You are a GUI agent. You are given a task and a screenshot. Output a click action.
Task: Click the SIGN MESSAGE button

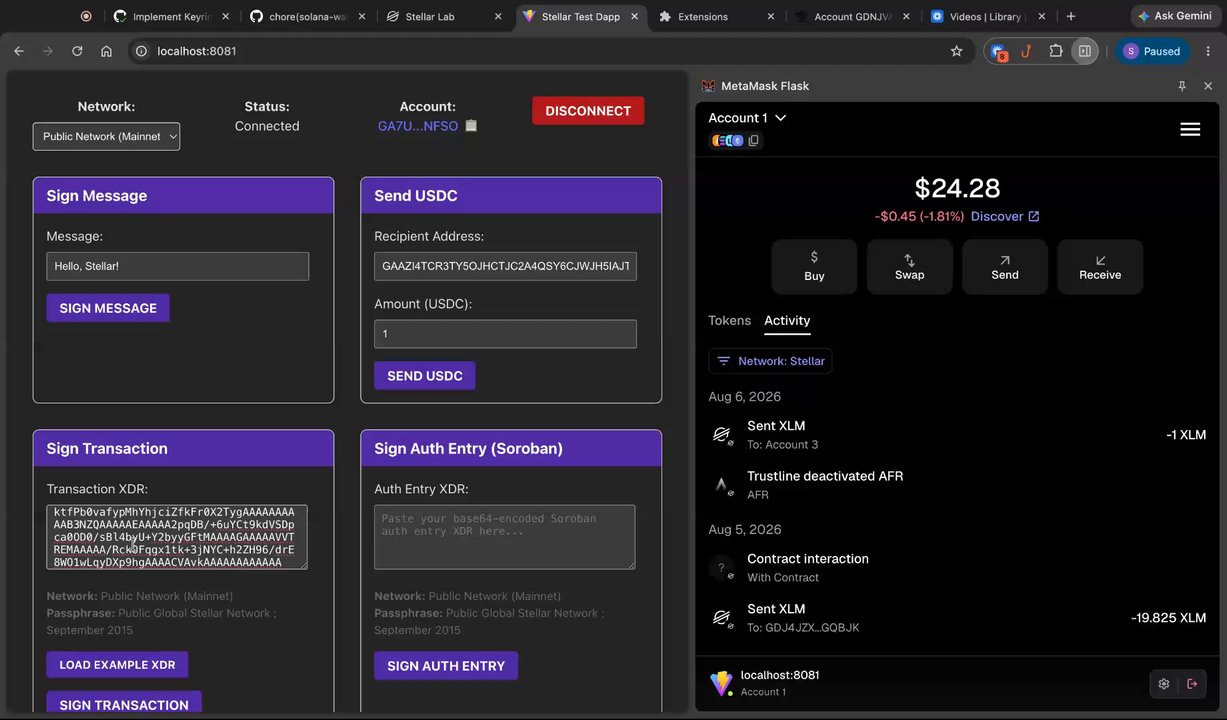coord(108,308)
